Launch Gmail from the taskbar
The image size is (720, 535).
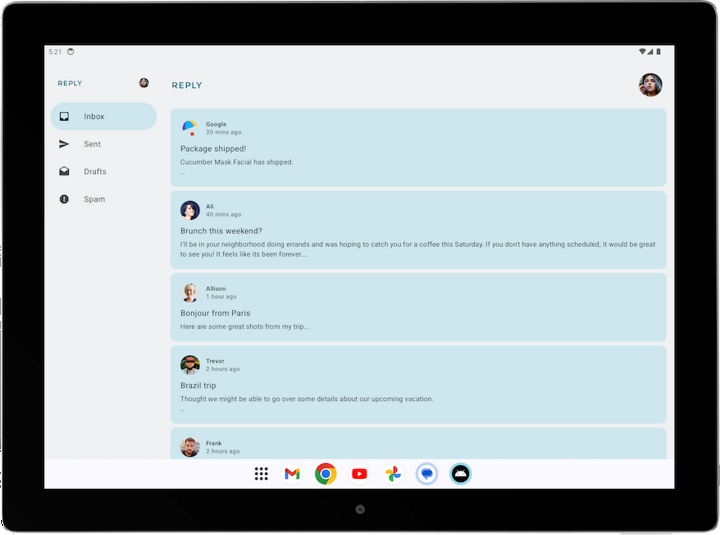(x=292, y=474)
